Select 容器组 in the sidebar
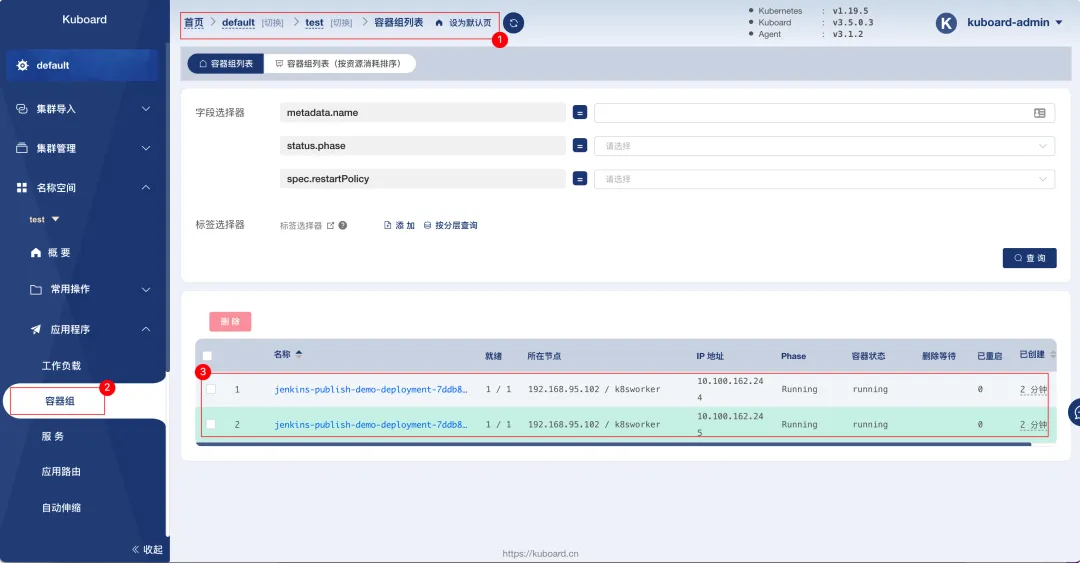Image resolution: width=1080 pixels, height=563 pixels. tap(58, 401)
